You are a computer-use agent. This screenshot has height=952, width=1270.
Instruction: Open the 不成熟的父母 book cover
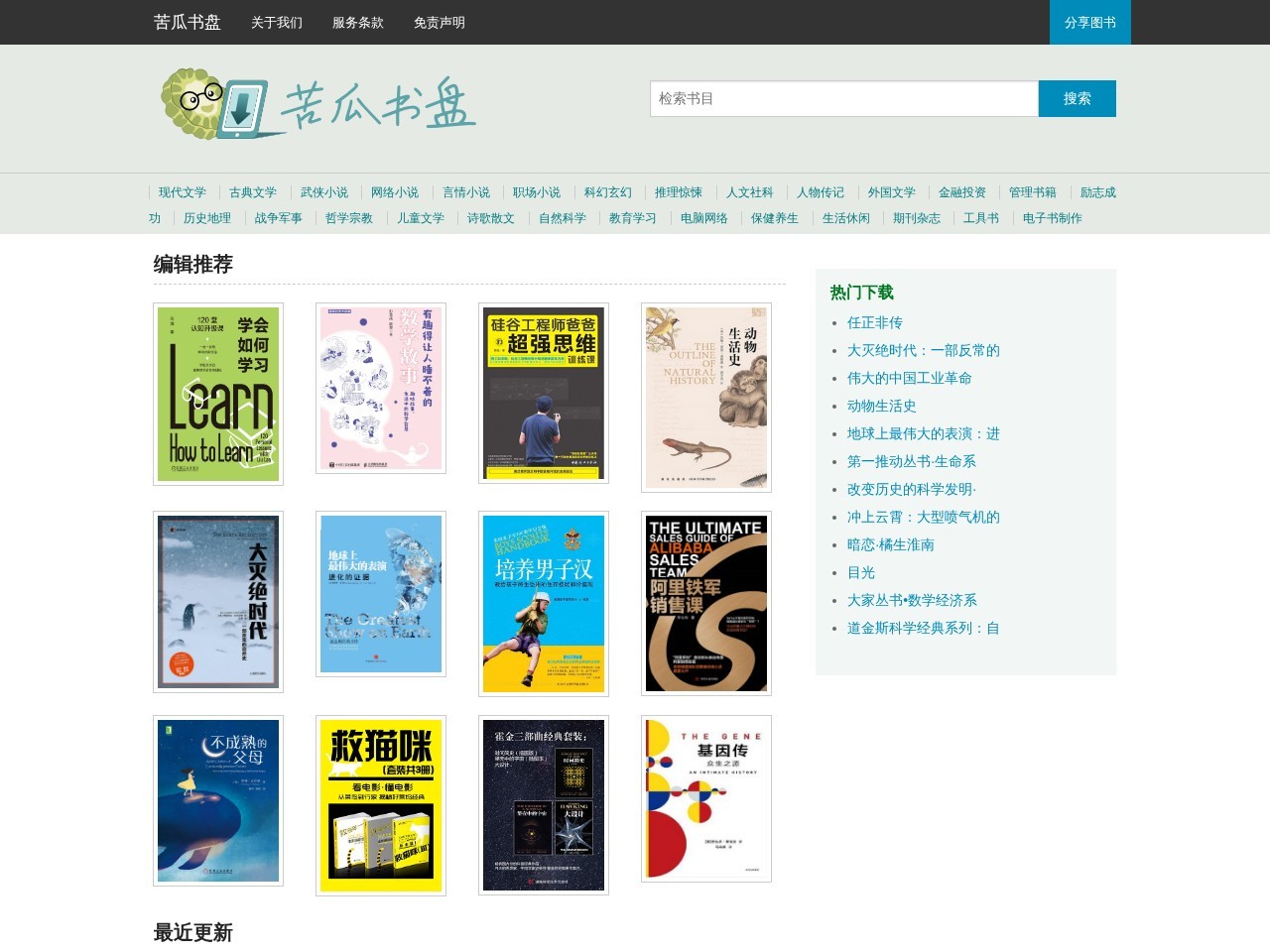coord(218,800)
